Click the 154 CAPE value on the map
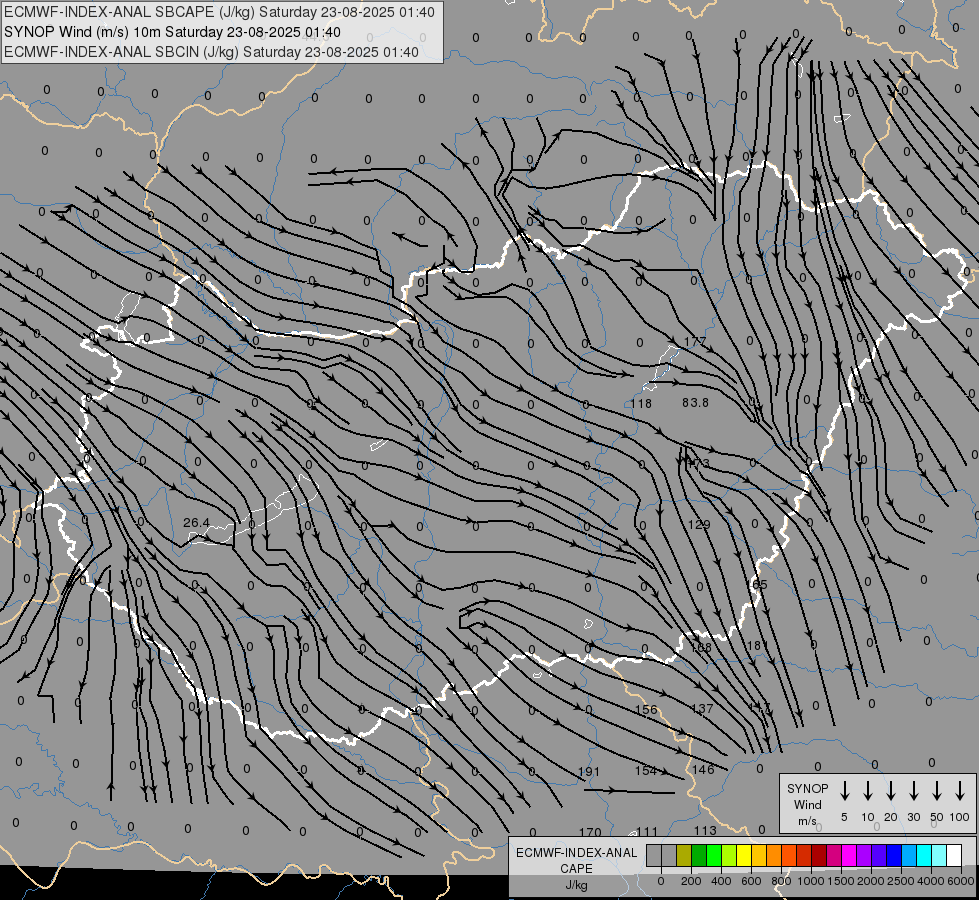This screenshot has height=900, width=979. click(x=646, y=771)
